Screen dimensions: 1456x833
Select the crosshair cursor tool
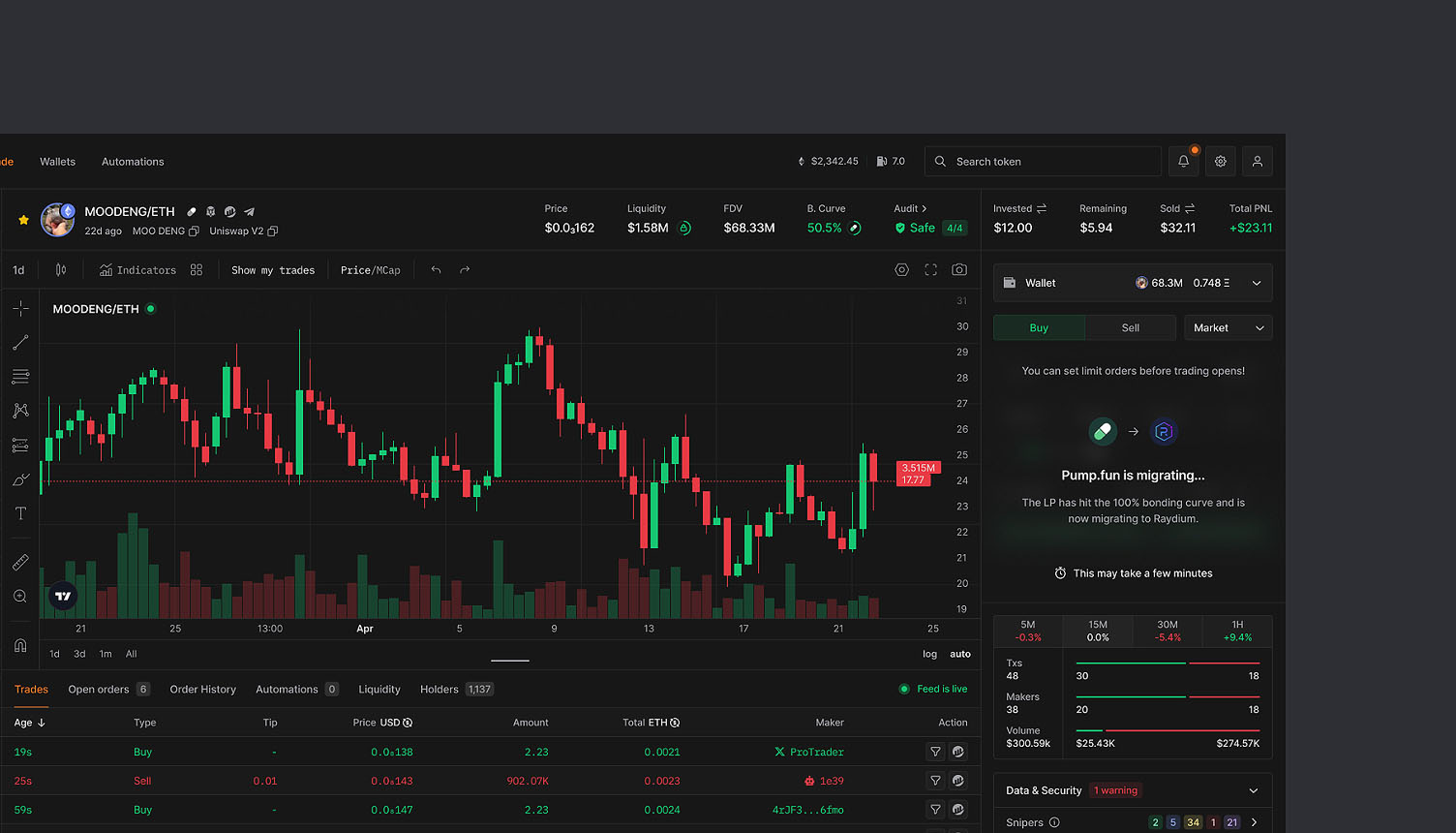coord(19,308)
